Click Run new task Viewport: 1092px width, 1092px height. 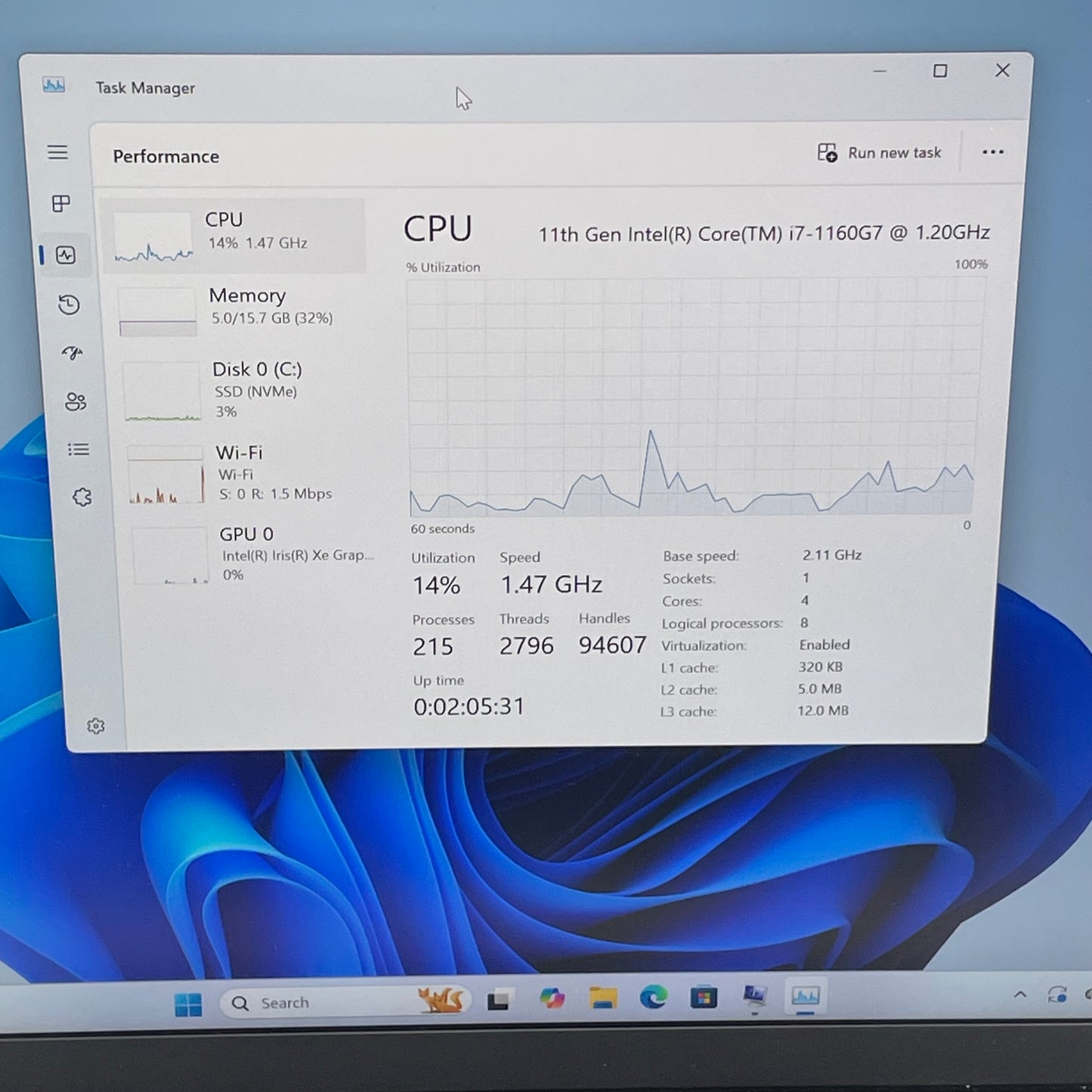click(x=879, y=153)
